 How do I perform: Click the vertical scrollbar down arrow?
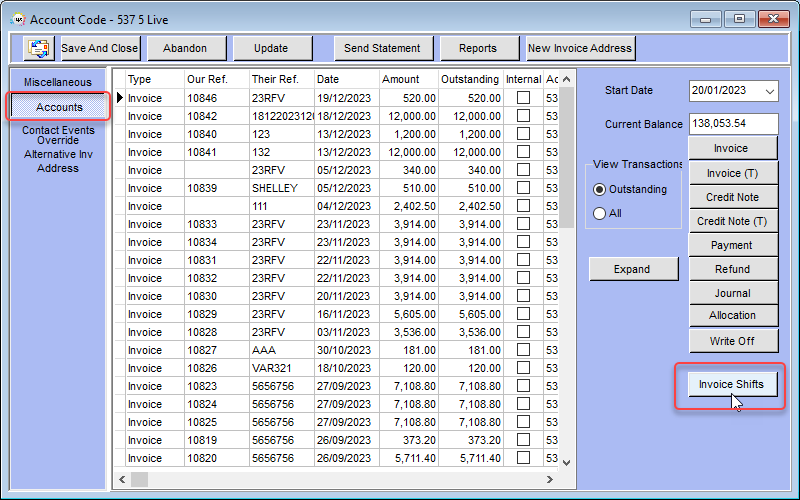click(566, 463)
